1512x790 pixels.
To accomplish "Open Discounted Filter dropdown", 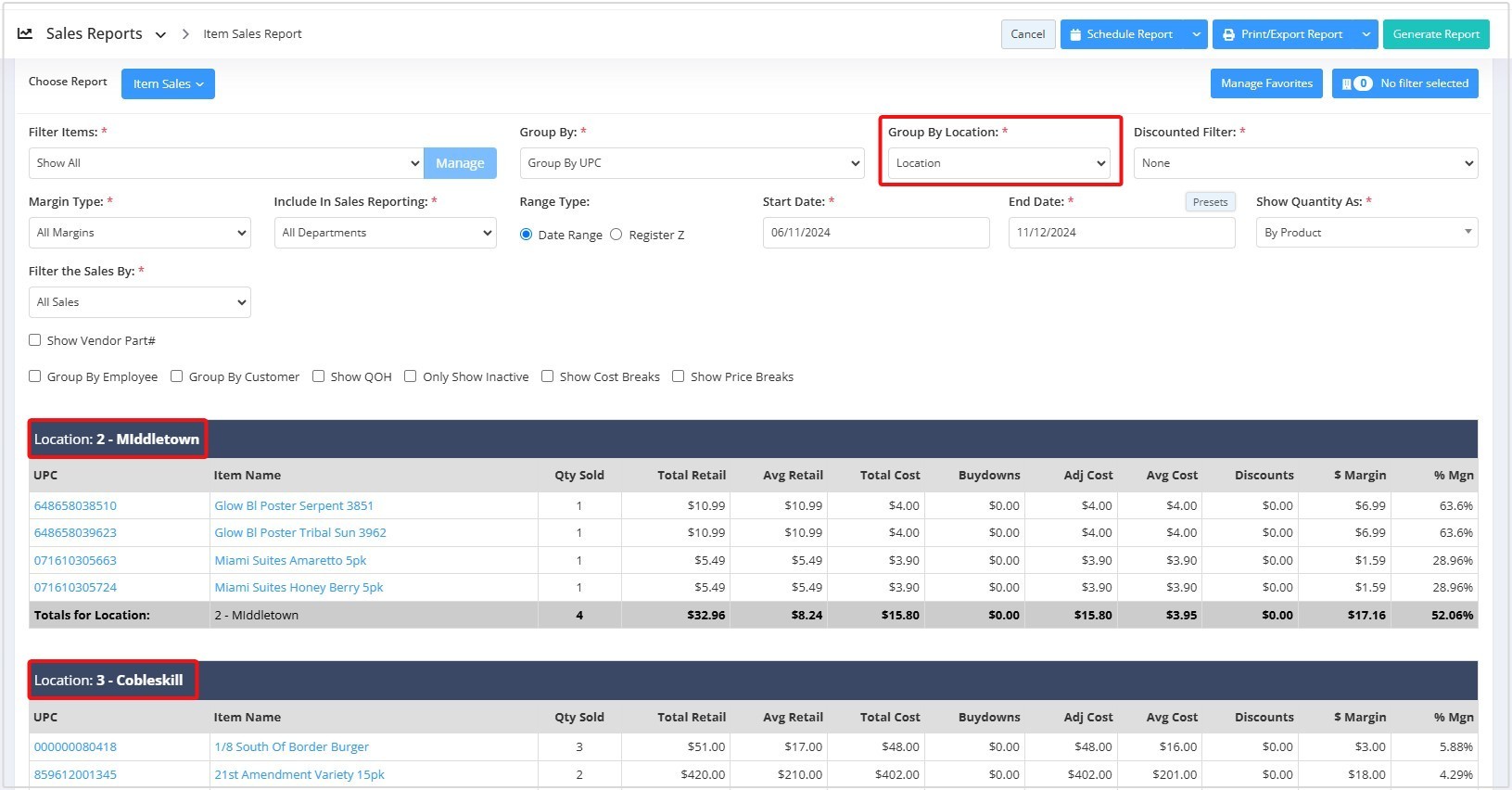I will (x=1305, y=163).
